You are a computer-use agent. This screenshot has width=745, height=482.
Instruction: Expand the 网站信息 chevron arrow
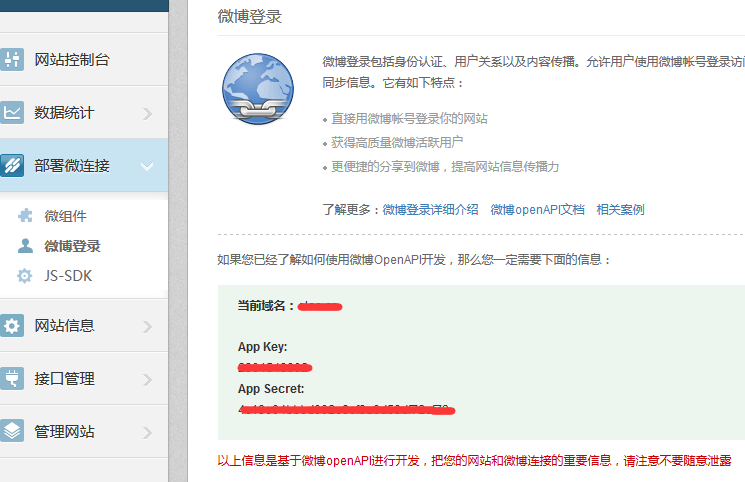pos(147,326)
